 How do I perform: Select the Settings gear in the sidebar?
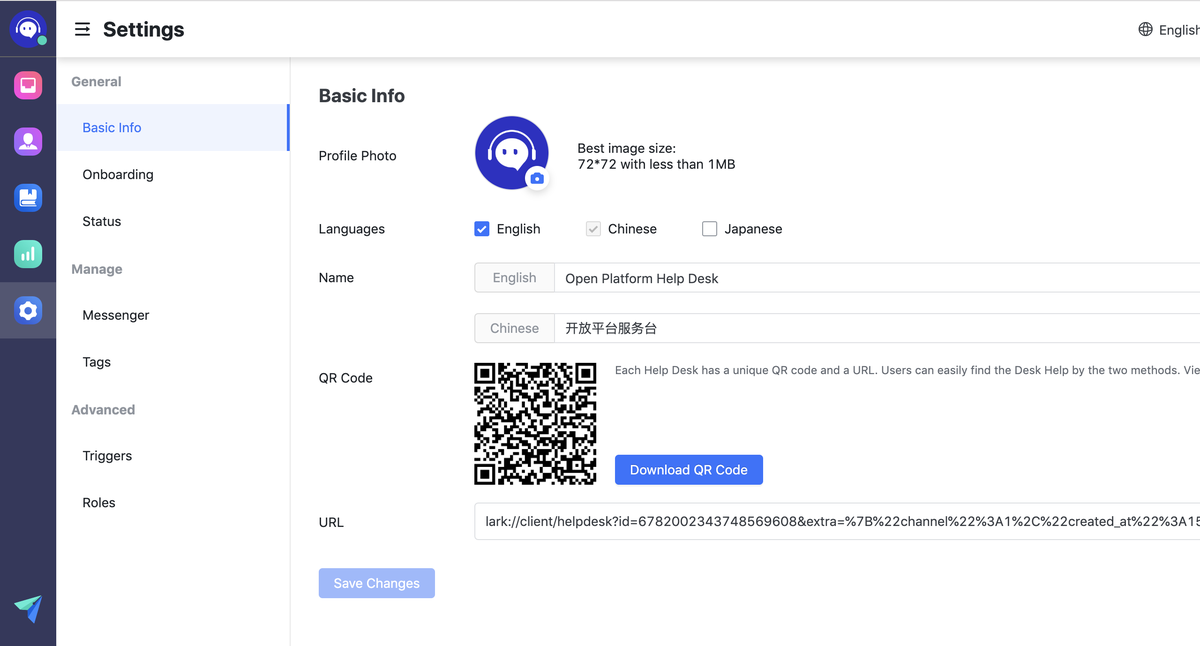[x=27, y=310]
